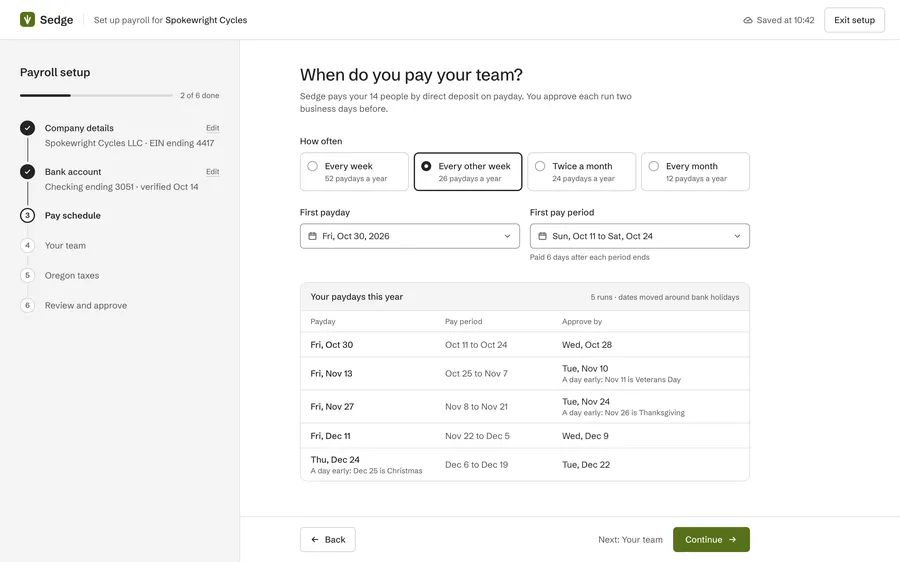This screenshot has width=900, height=562.
Task: Click the 'Saved at 10:42' status text
Action: coord(785,20)
